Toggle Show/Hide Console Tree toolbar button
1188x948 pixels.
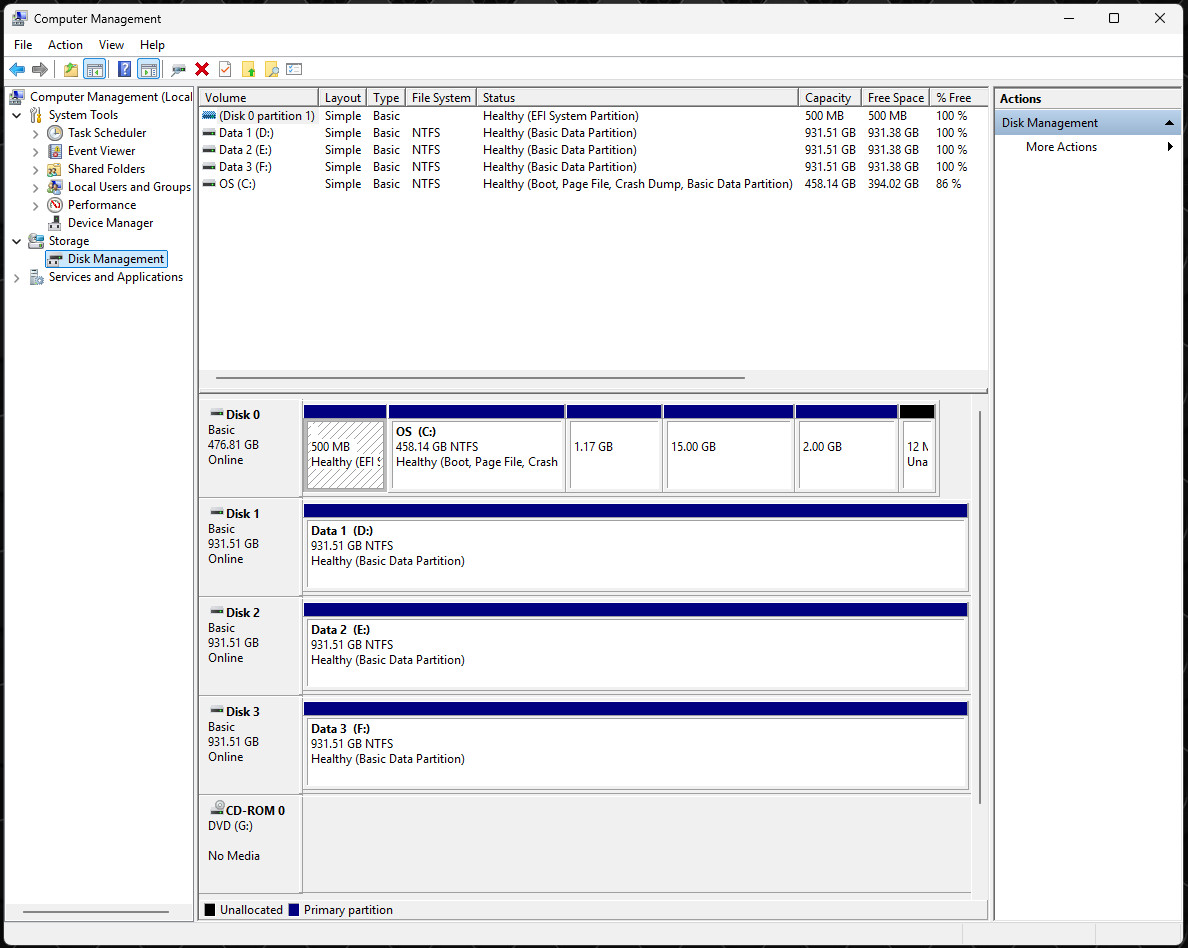tap(95, 70)
